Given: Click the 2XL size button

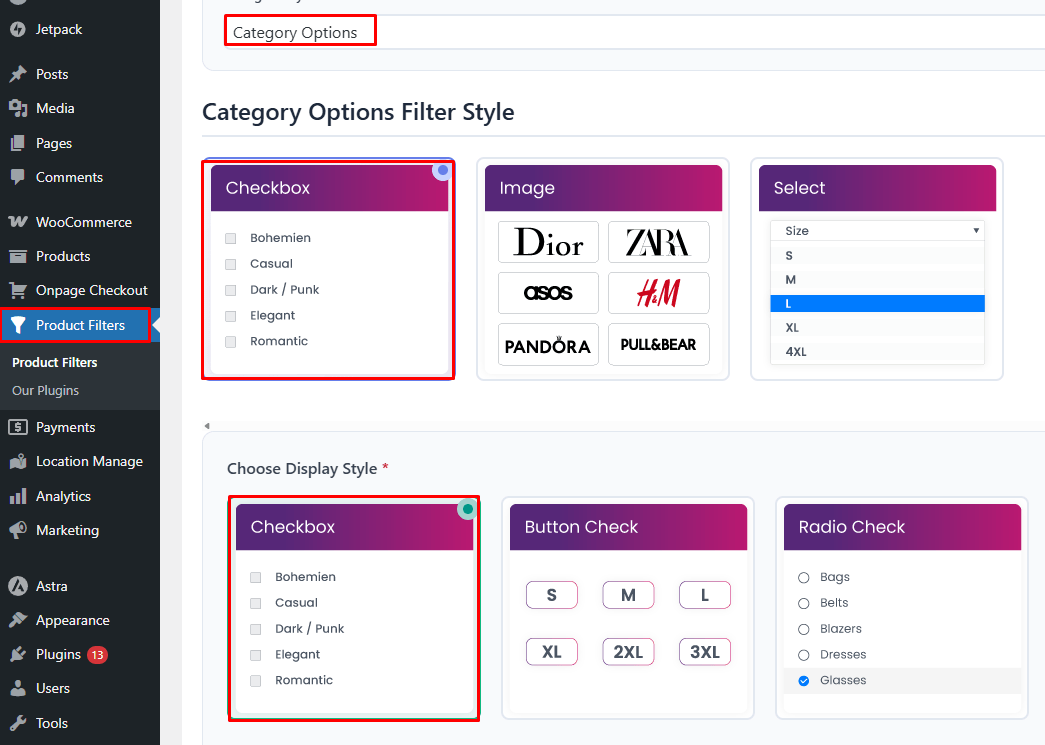Looking at the screenshot, I should pyautogui.click(x=628, y=652).
